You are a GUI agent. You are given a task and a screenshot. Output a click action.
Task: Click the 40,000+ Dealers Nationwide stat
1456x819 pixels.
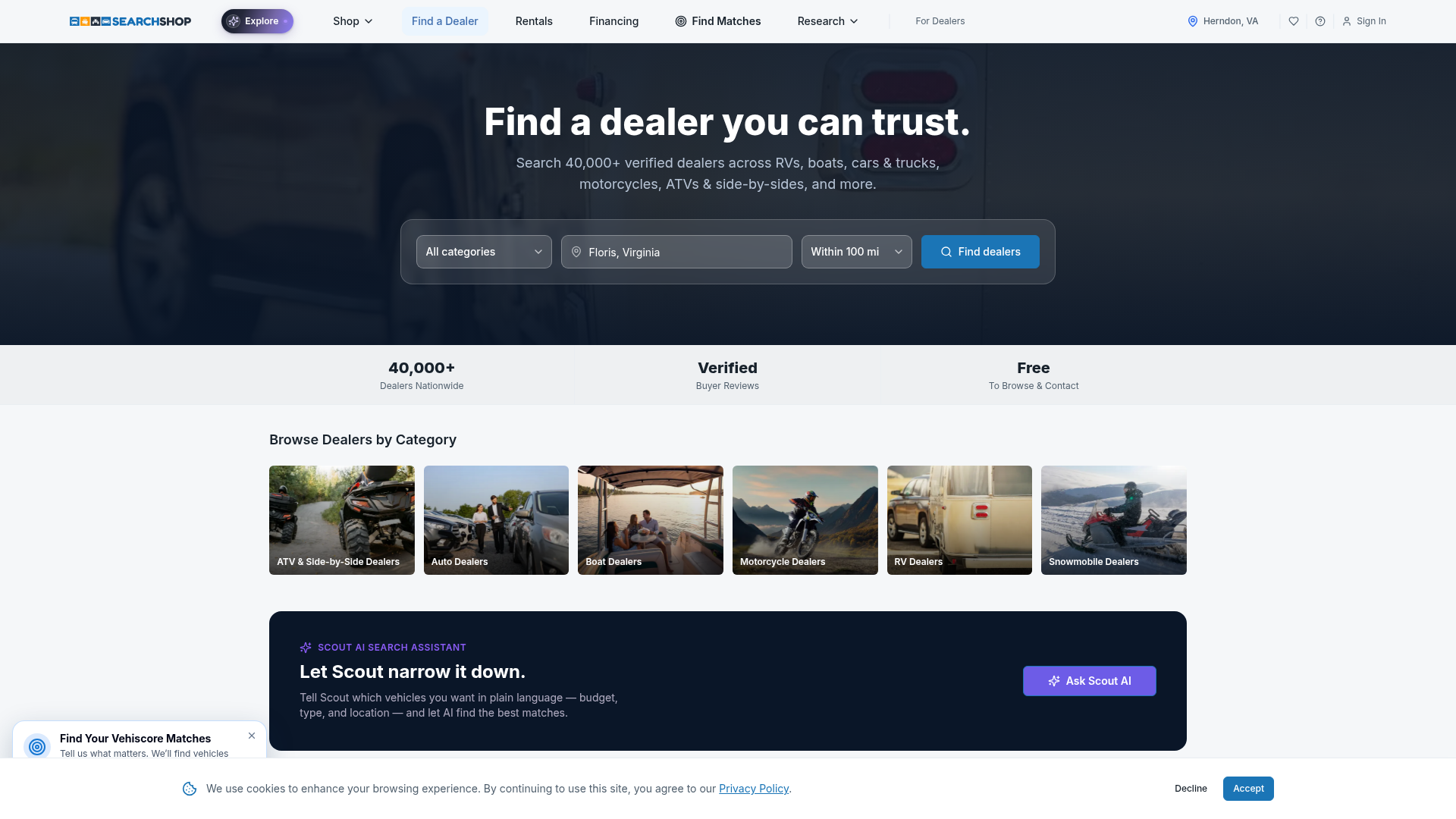point(422,375)
